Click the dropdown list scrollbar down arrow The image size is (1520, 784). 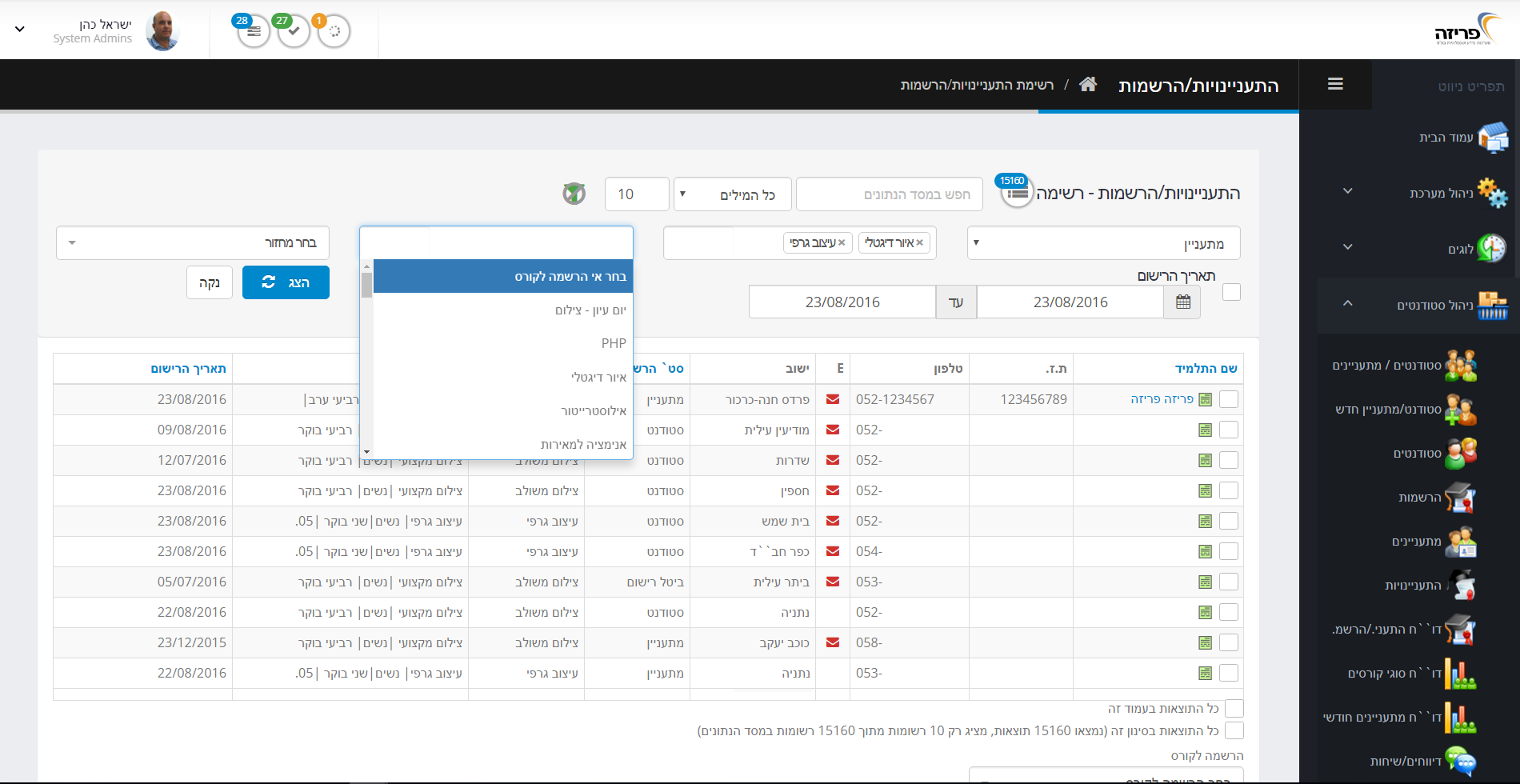pos(366,452)
